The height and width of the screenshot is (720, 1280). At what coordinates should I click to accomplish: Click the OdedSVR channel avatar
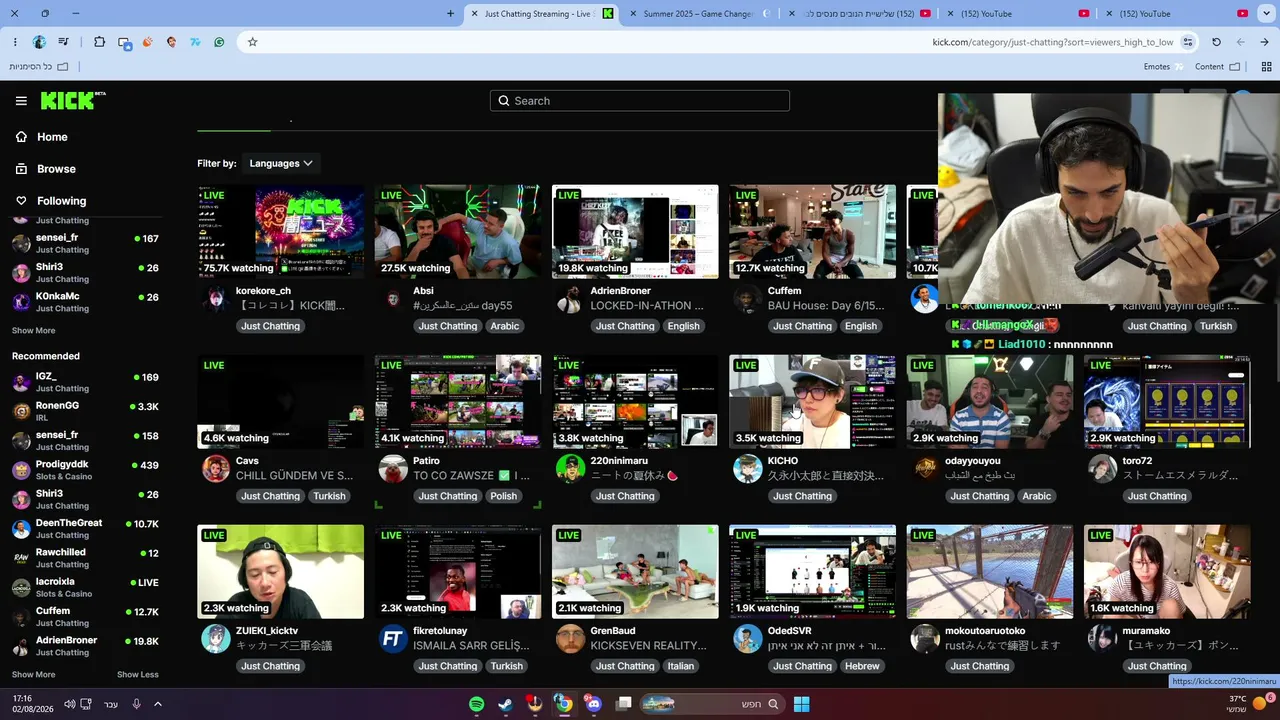pos(748,638)
